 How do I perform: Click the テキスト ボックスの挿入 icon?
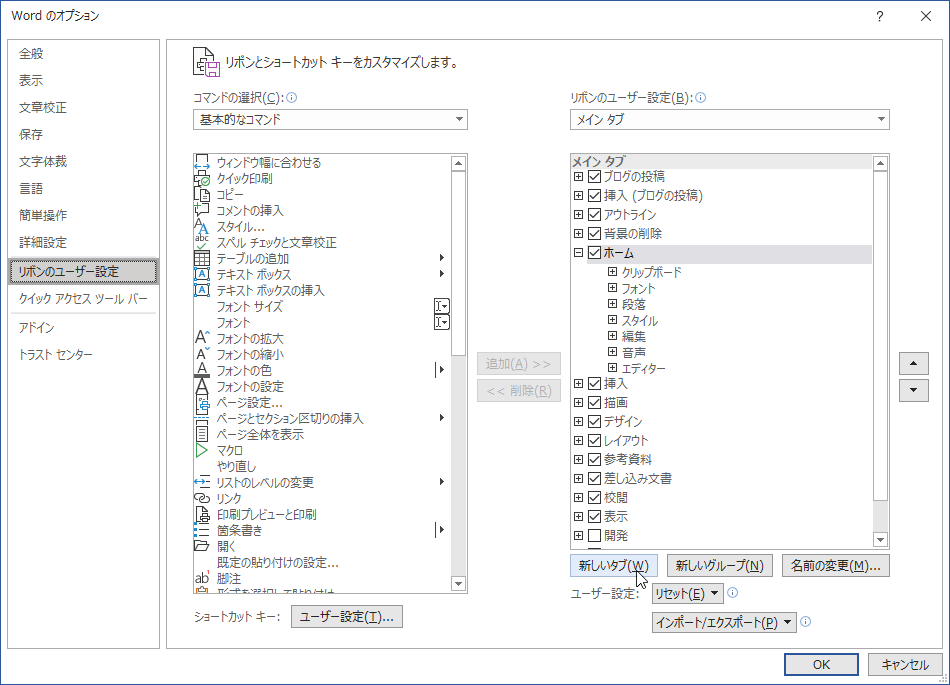(202, 290)
